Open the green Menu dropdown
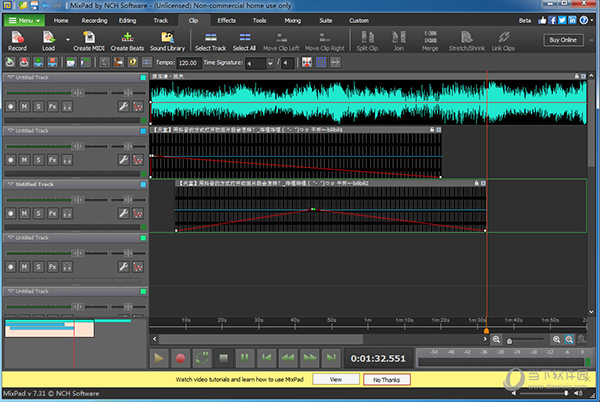The image size is (600, 402). pos(24,20)
